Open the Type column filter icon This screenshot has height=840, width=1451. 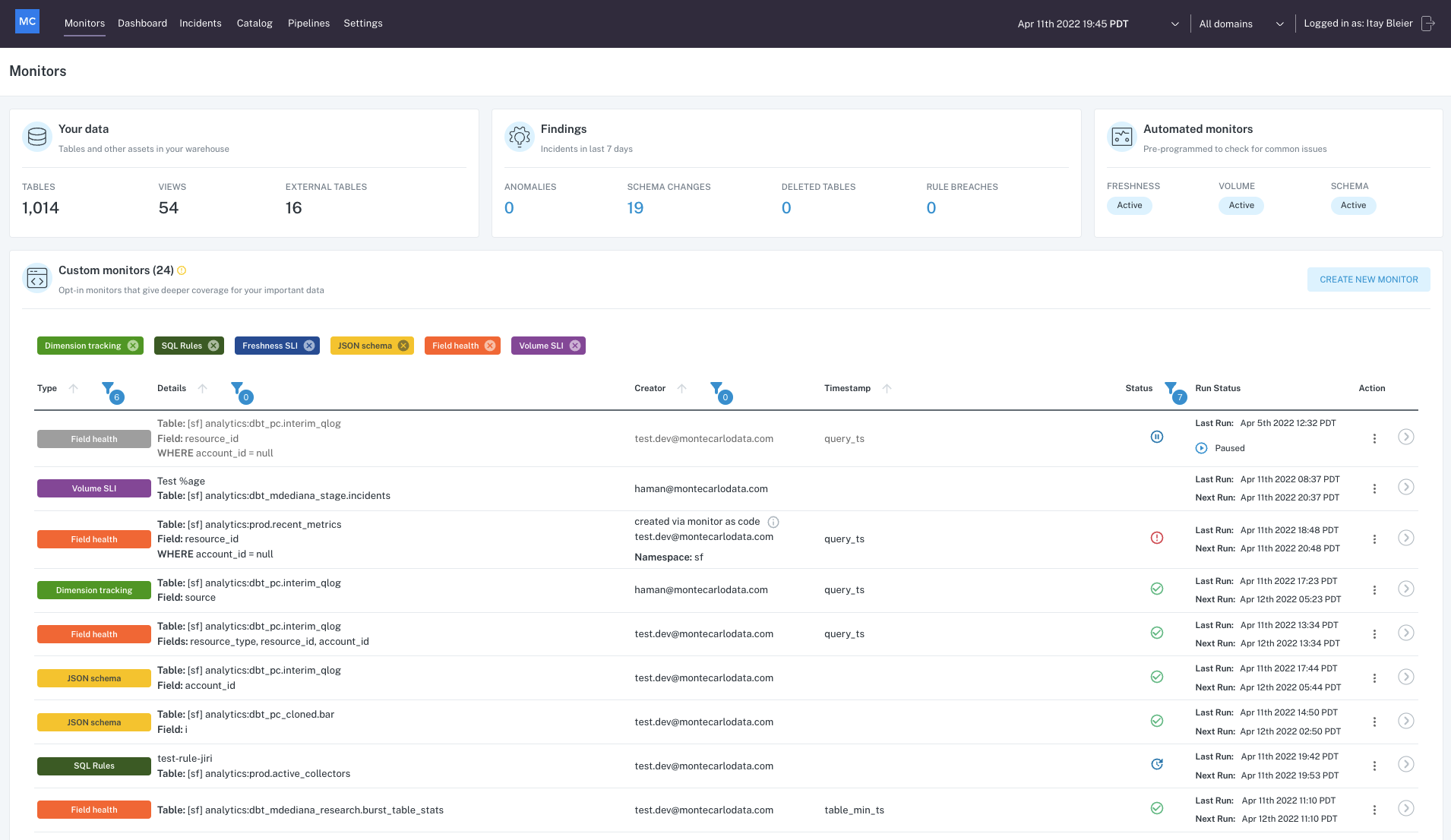click(x=109, y=388)
